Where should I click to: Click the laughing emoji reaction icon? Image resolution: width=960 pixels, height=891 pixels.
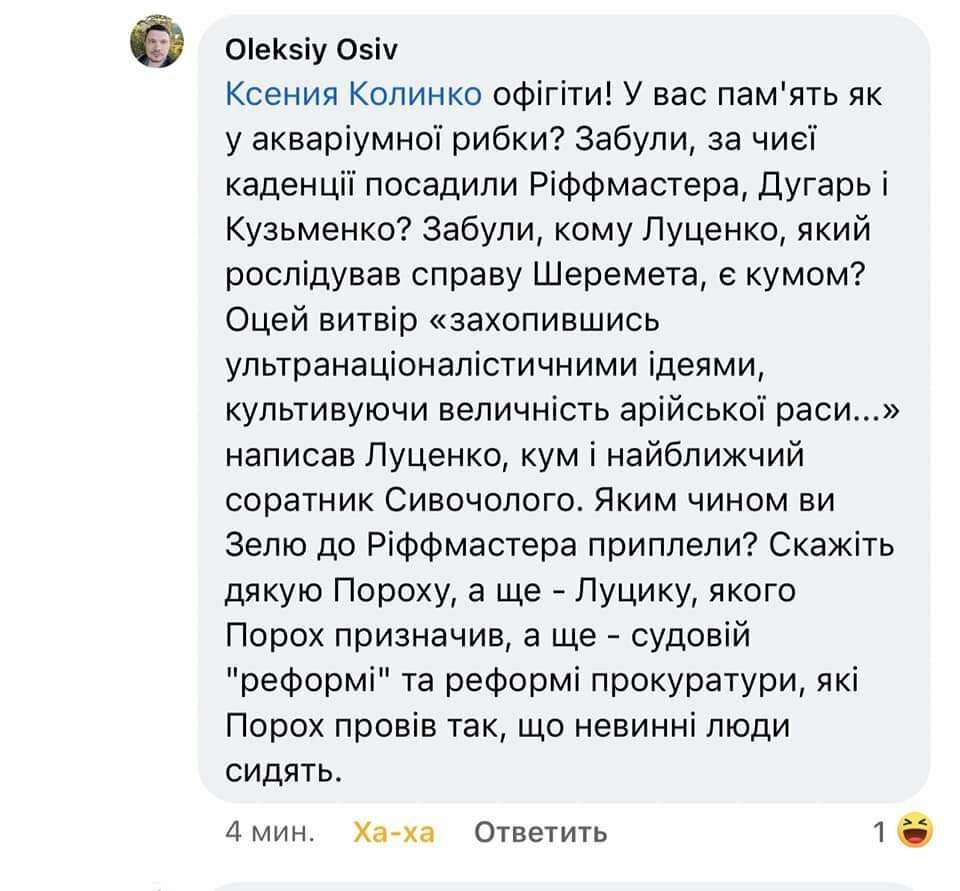(915, 830)
